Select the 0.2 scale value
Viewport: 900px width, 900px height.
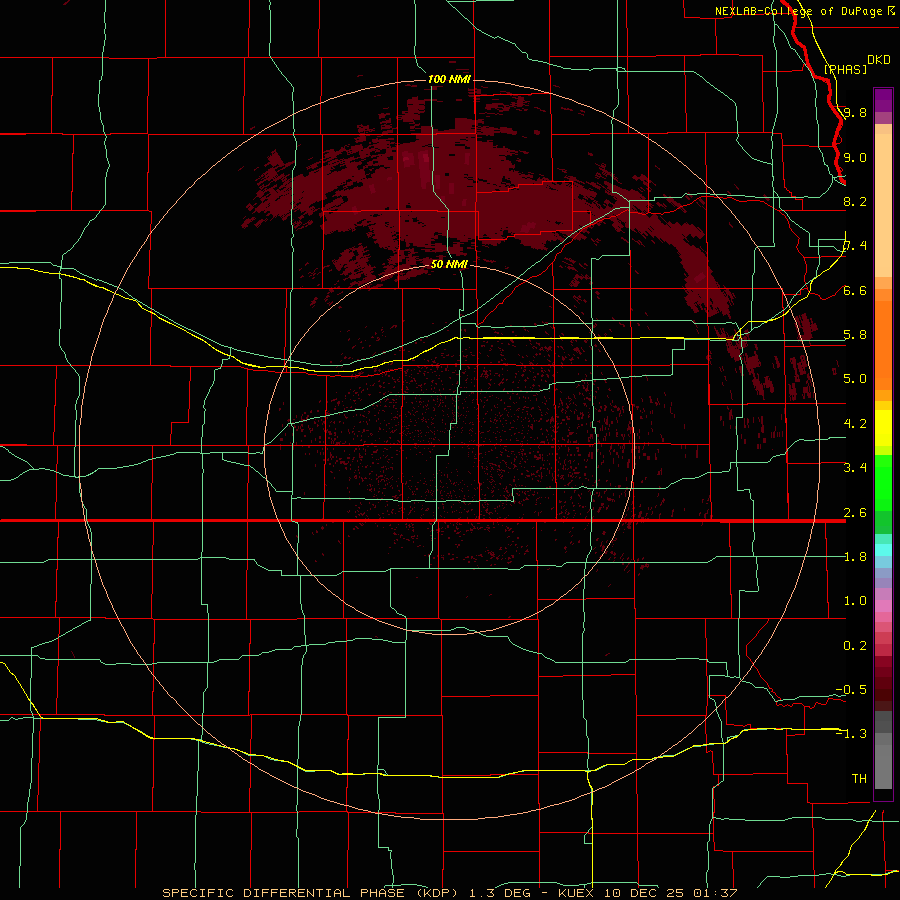point(855,646)
